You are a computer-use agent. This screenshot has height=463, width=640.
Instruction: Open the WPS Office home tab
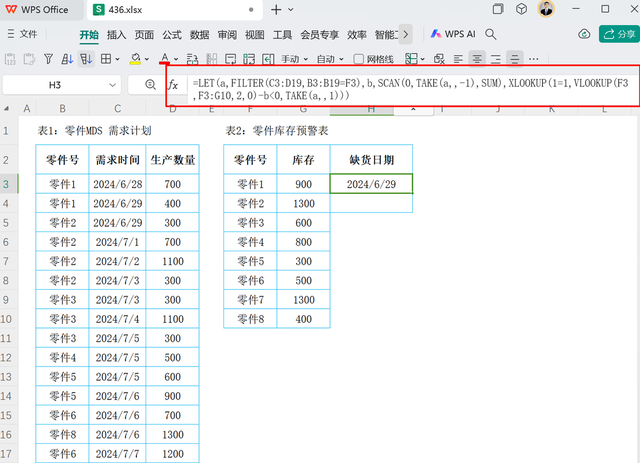38,10
